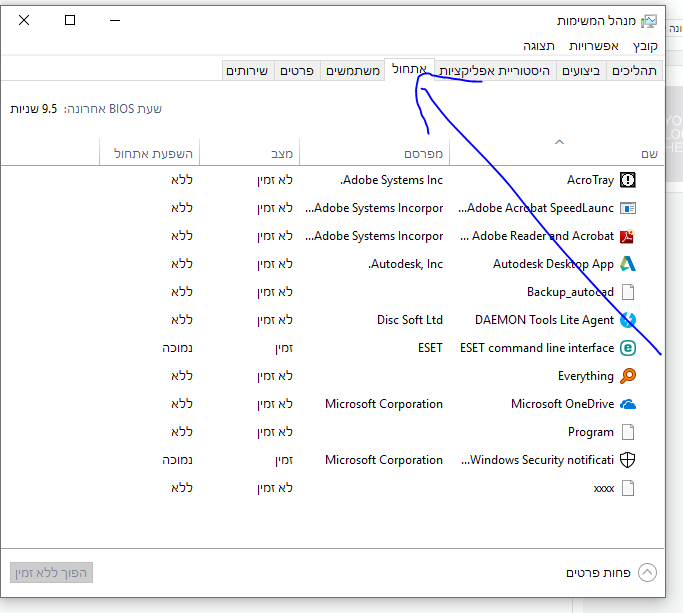
Task: Select the Backup_autocad name
Action: pos(570,292)
